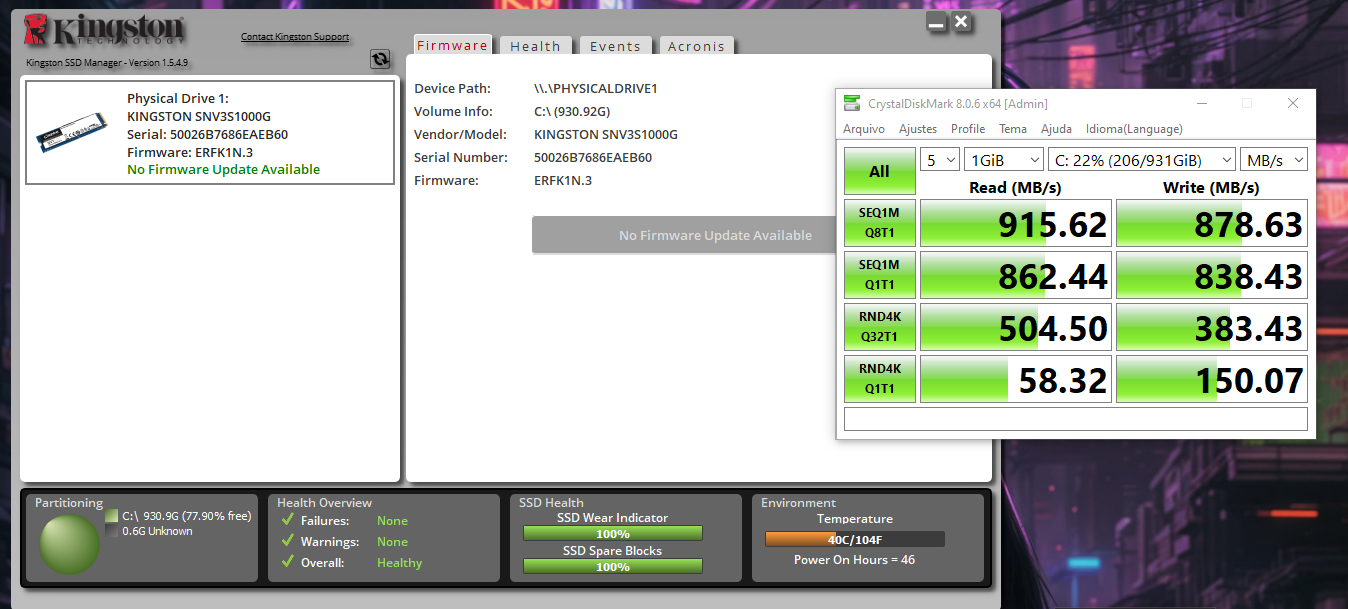Open the MB/s unit dropdown
1348x609 pixels.
tap(1274, 160)
